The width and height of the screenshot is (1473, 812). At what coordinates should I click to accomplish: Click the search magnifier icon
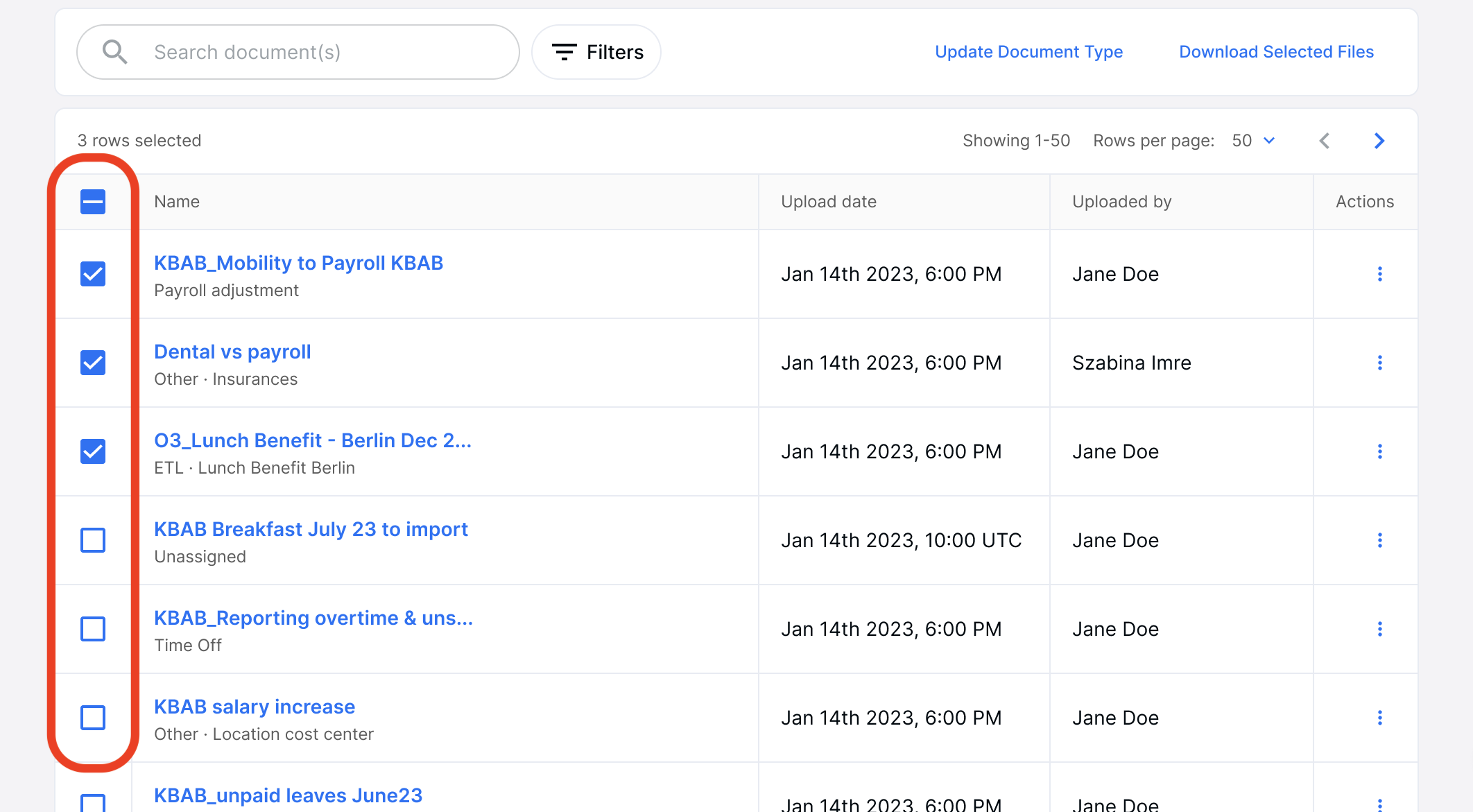click(x=114, y=52)
